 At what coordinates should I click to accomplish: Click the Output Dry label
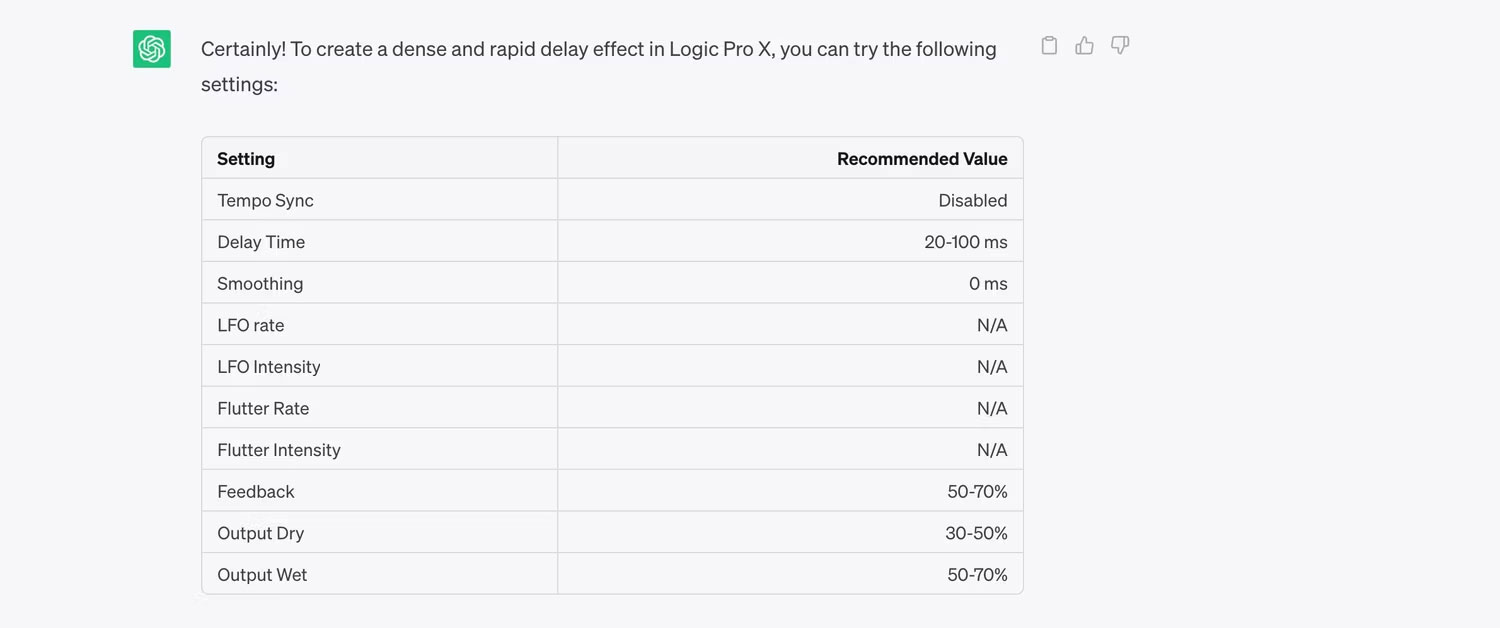[260, 533]
